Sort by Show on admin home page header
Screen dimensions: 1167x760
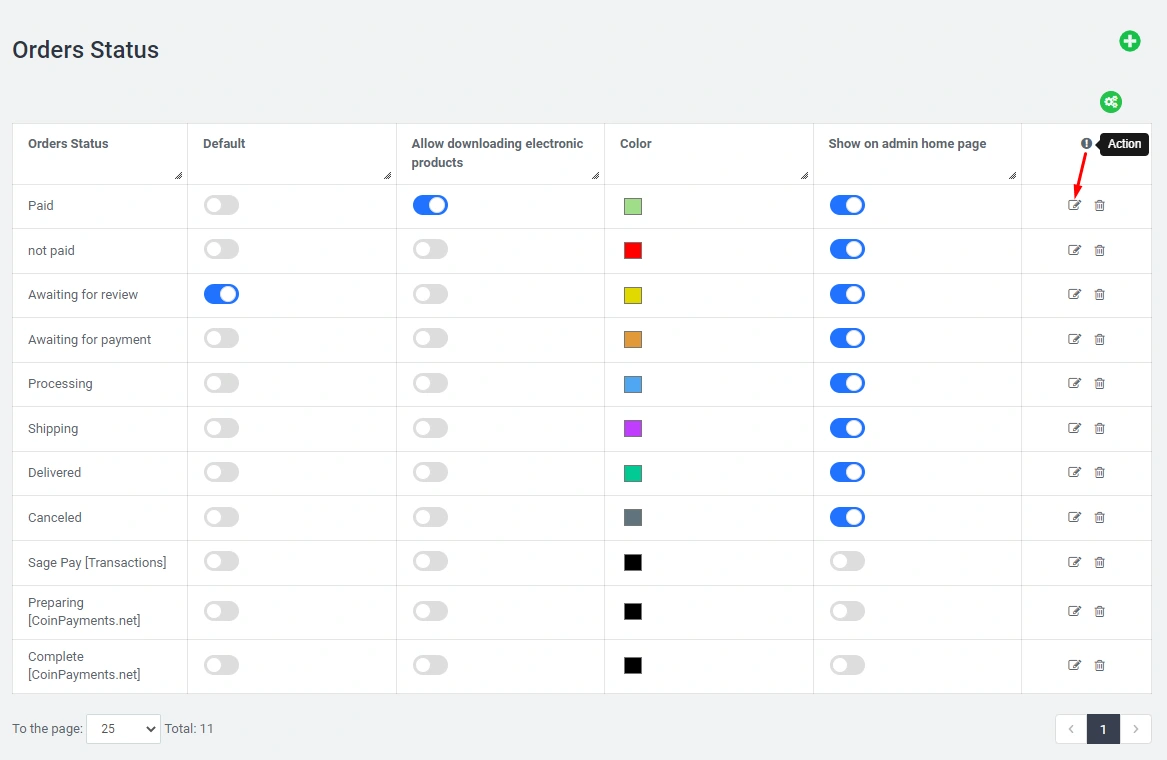pyautogui.click(x=907, y=144)
